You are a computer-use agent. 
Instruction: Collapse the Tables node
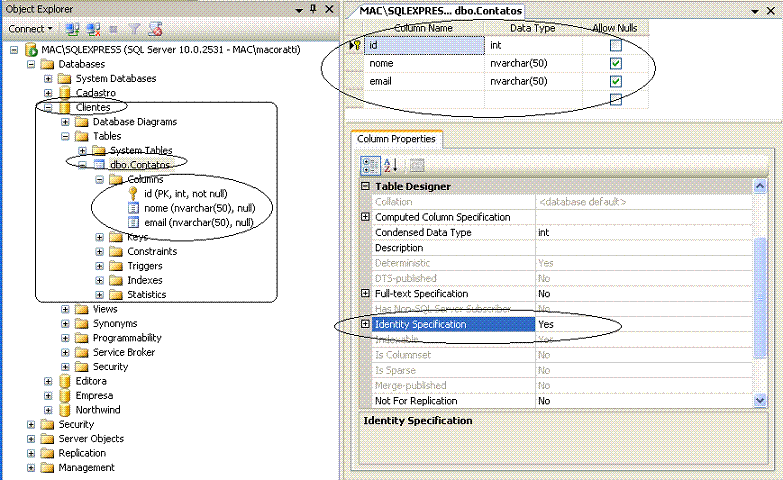(x=65, y=136)
